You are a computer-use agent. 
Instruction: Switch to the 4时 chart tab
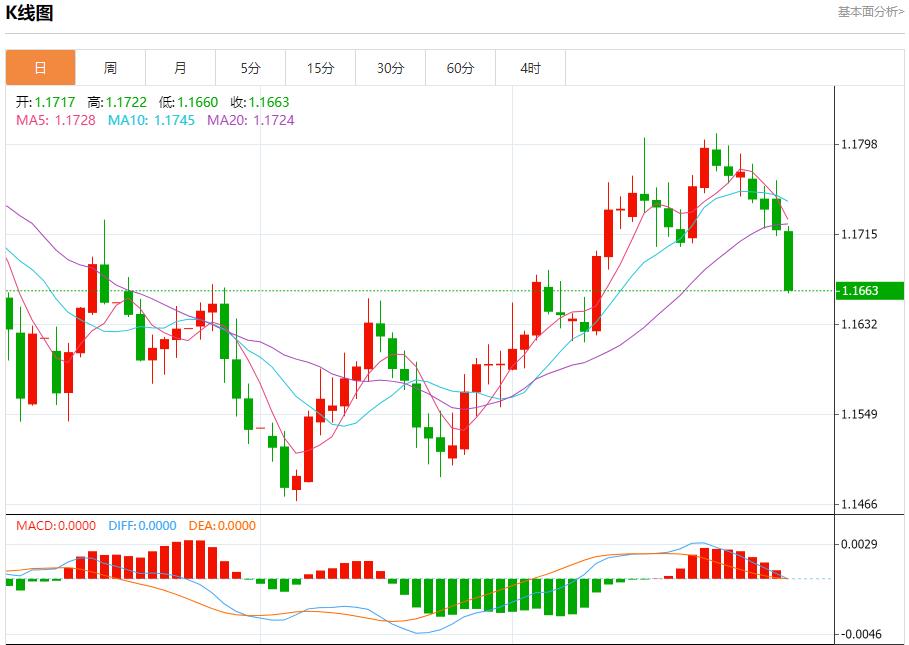pyautogui.click(x=531, y=68)
